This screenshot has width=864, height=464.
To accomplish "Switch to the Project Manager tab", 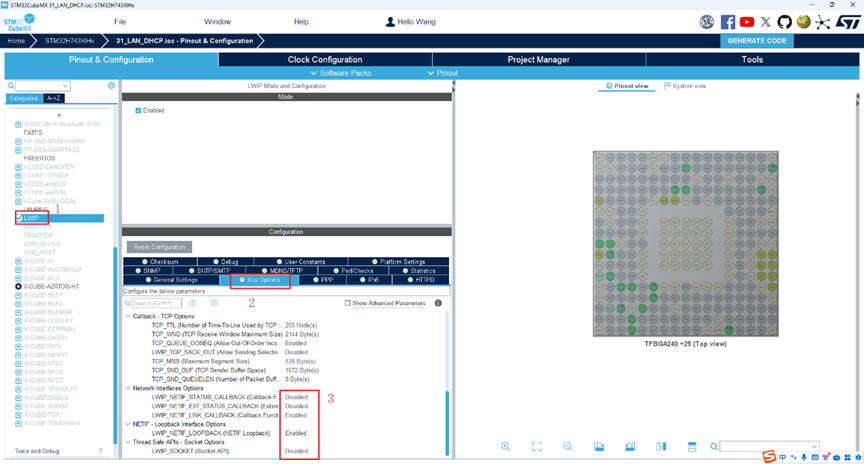I will click(538, 60).
